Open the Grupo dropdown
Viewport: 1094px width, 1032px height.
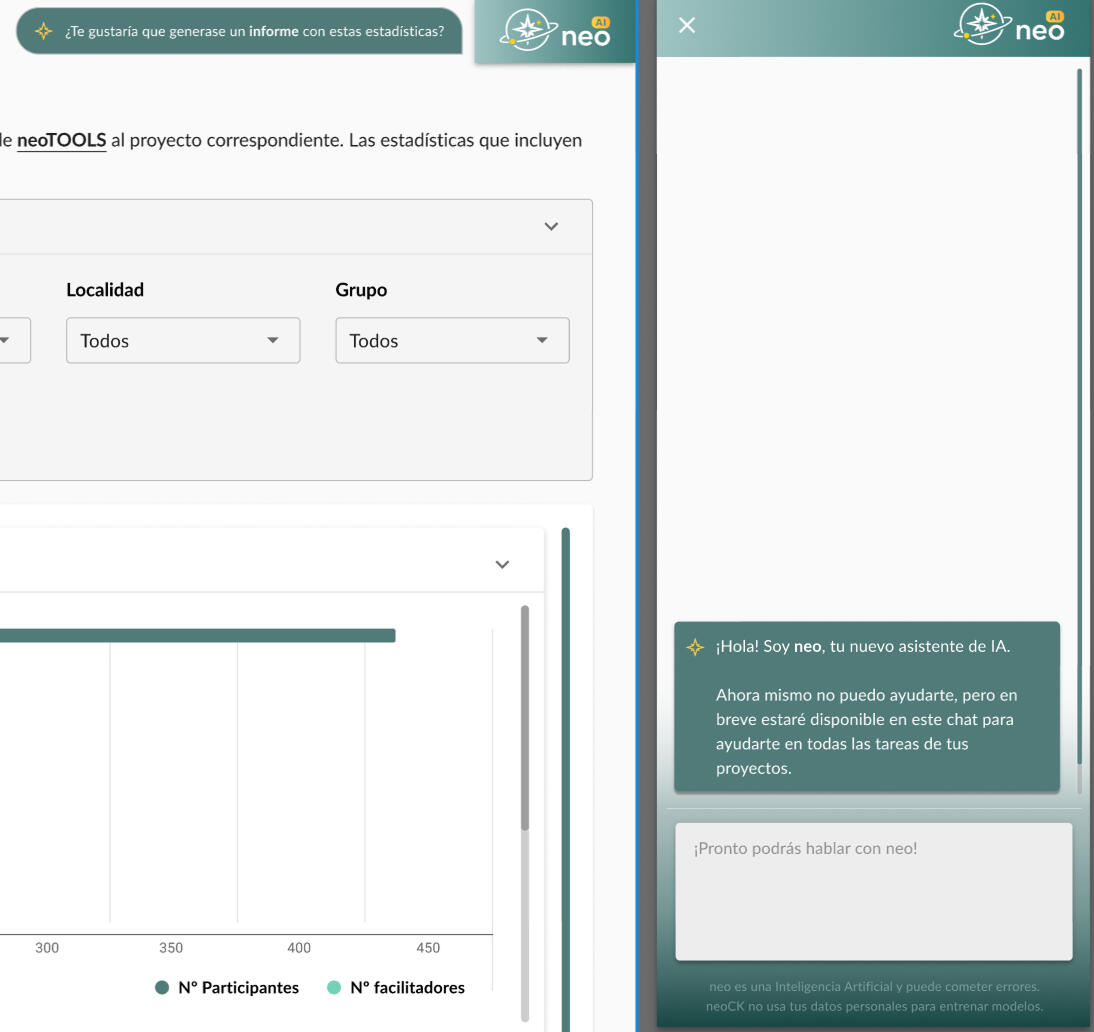pos(452,341)
